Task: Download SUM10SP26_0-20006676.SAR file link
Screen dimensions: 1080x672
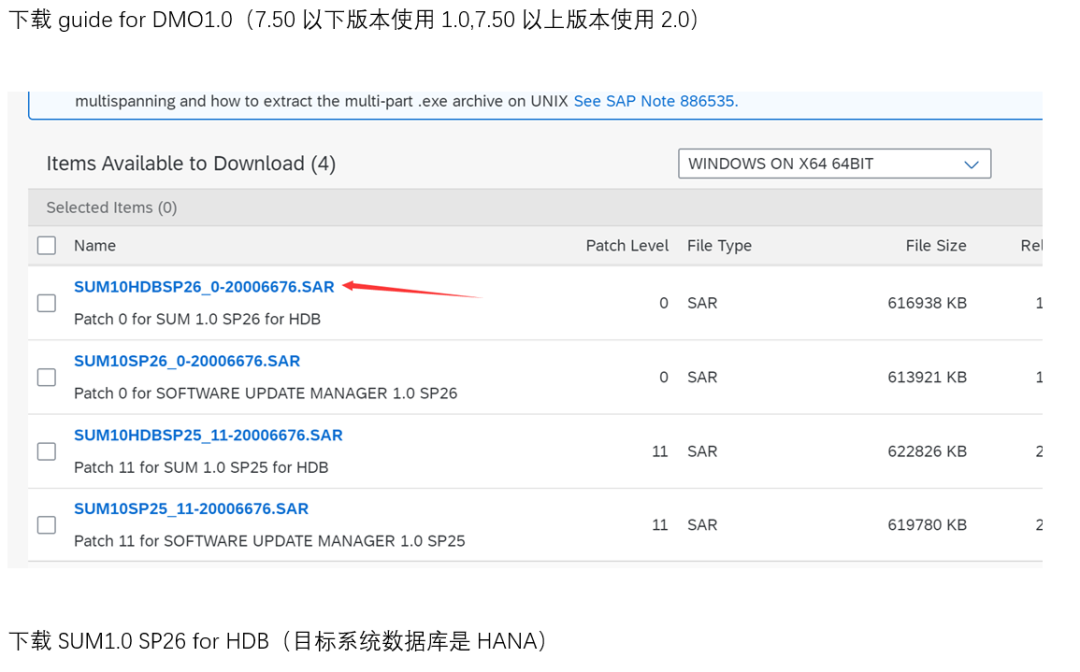Action: point(187,361)
